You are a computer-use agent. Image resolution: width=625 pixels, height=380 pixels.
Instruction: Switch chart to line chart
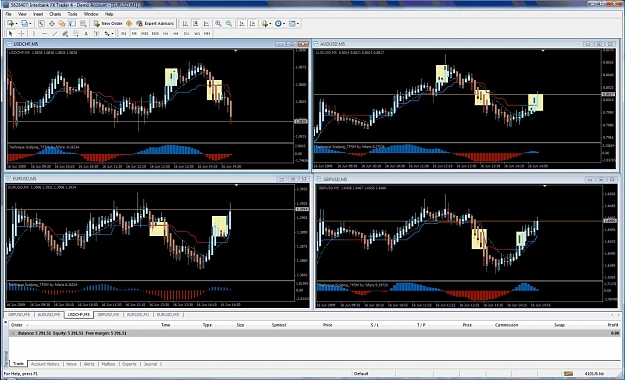tap(206, 24)
